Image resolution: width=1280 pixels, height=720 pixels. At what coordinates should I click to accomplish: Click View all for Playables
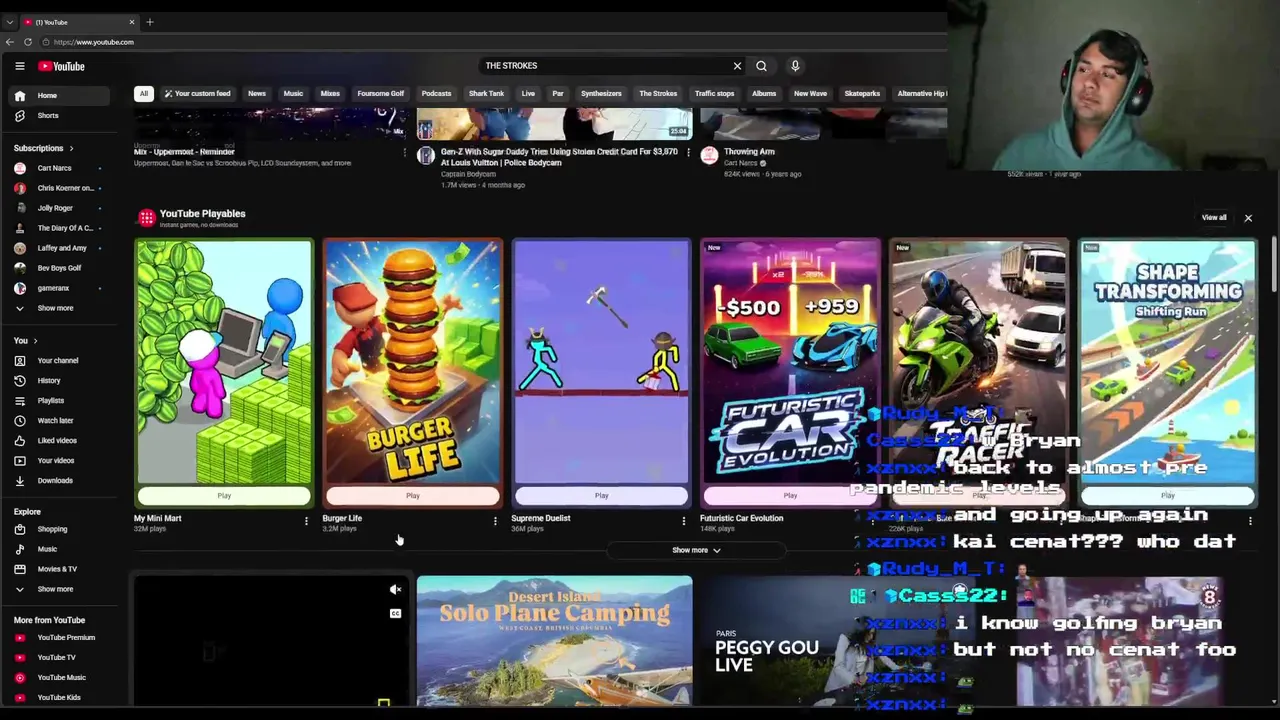1214,217
